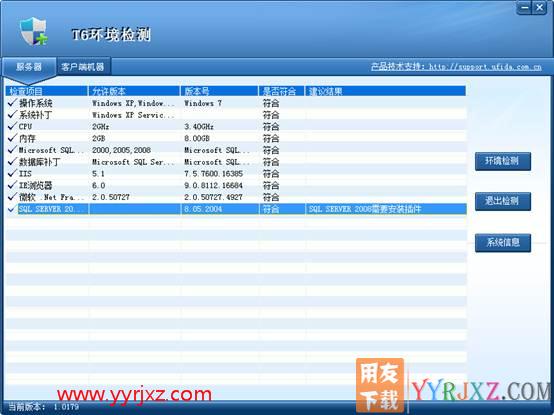
Task: Click the 5.1 IIS allowed version cell
Action: click(98, 173)
